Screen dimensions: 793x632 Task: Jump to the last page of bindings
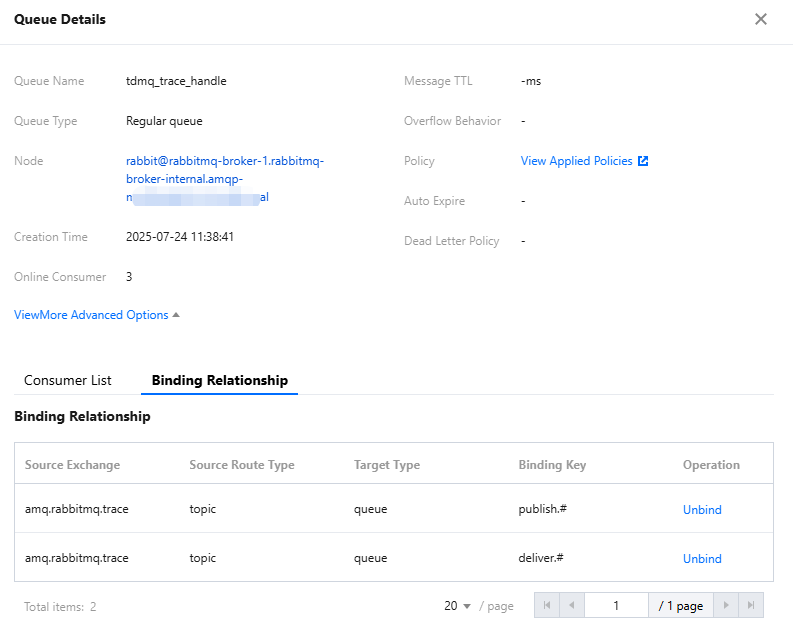(751, 606)
